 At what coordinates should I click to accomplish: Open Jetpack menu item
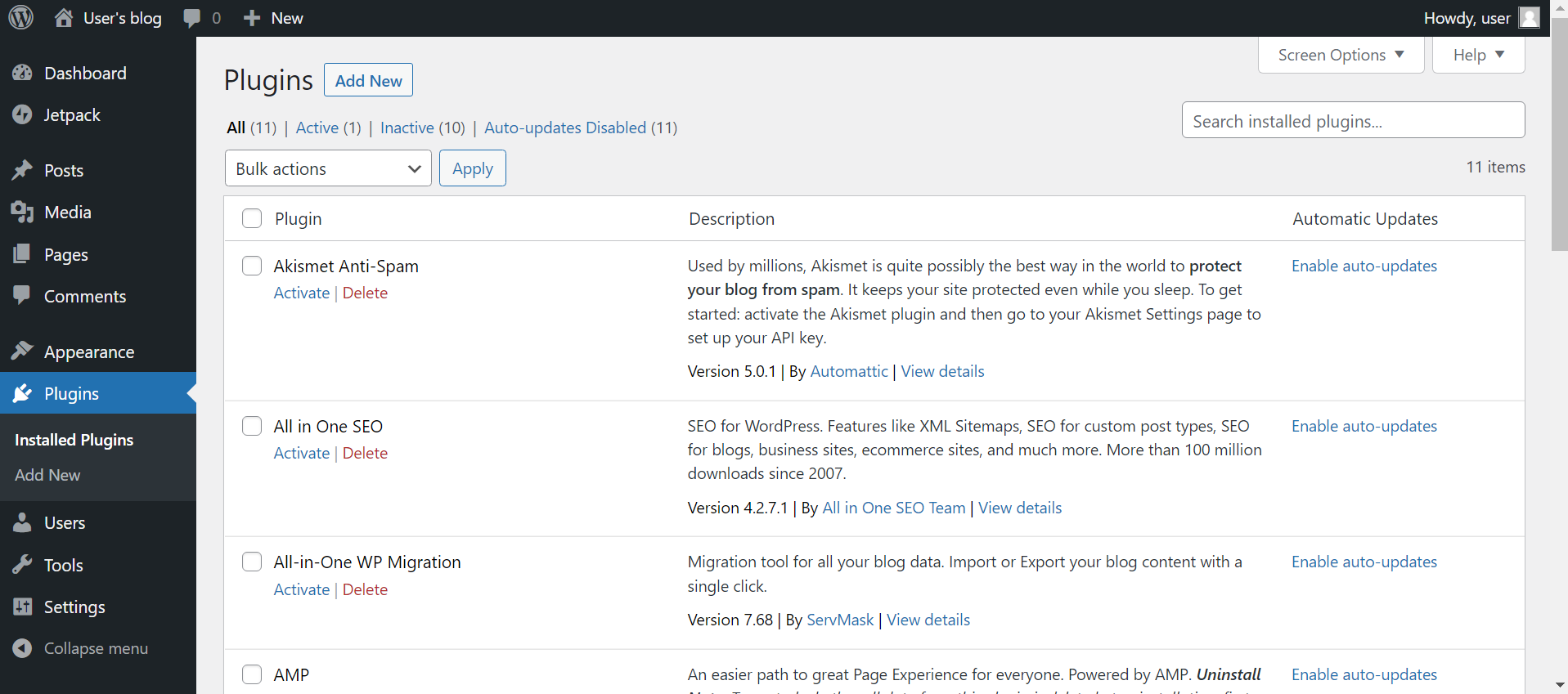pos(98,114)
